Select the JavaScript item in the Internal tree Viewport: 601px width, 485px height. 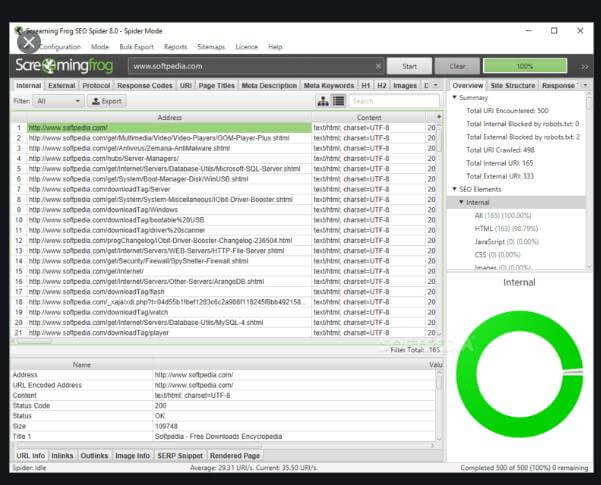(x=506, y=242)
